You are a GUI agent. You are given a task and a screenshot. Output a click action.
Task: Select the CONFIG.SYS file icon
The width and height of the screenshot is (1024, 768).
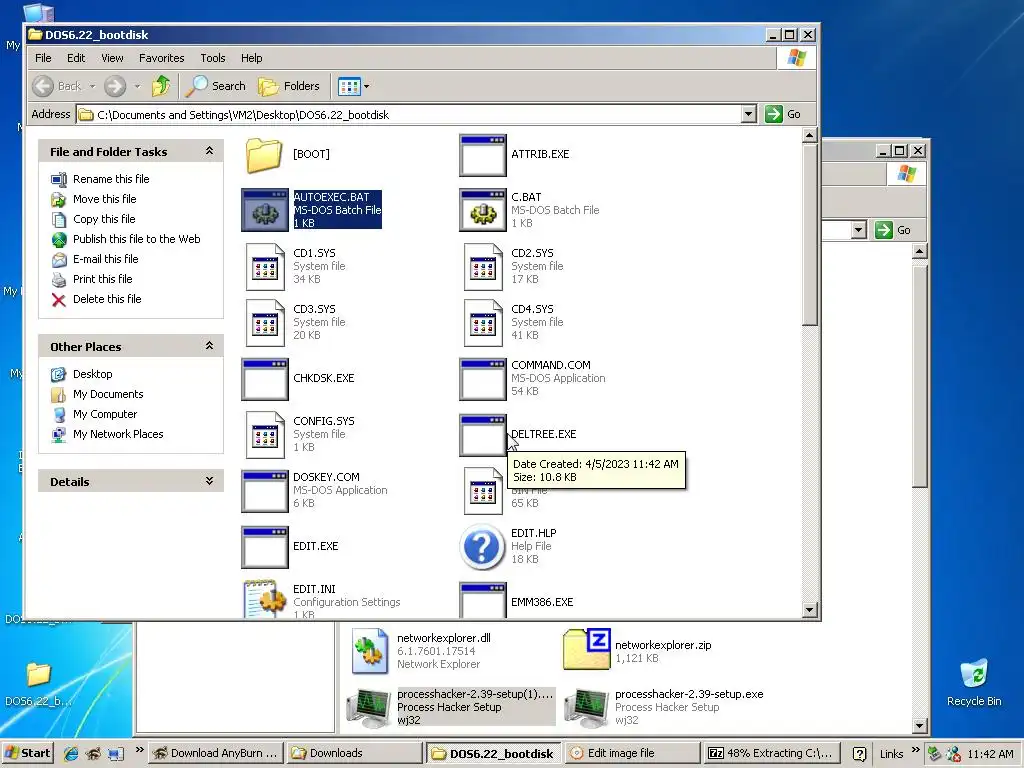[264, 435]
